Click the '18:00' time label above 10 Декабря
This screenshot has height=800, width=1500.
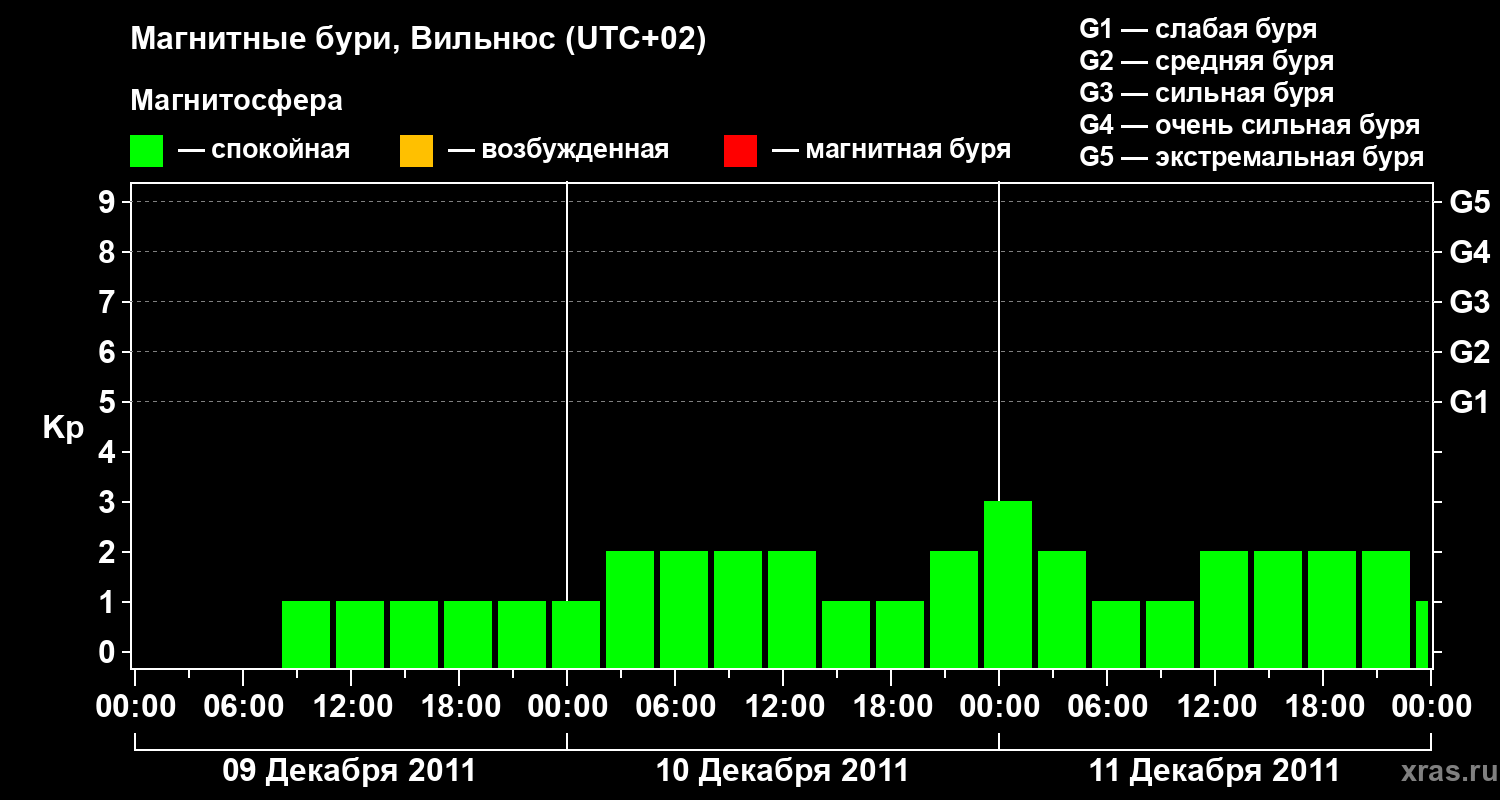[x=891, y=707]
